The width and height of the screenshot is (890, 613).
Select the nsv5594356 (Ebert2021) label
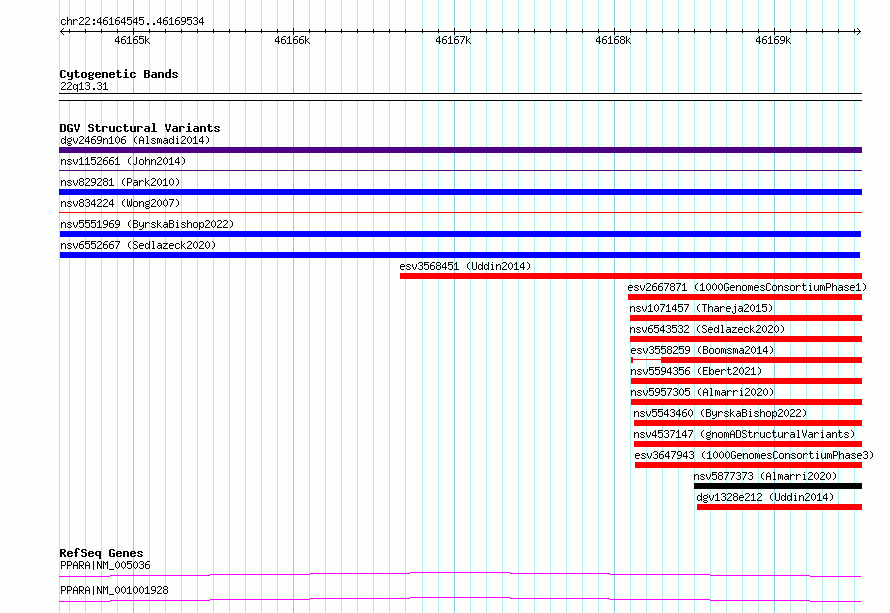point(696,371)
